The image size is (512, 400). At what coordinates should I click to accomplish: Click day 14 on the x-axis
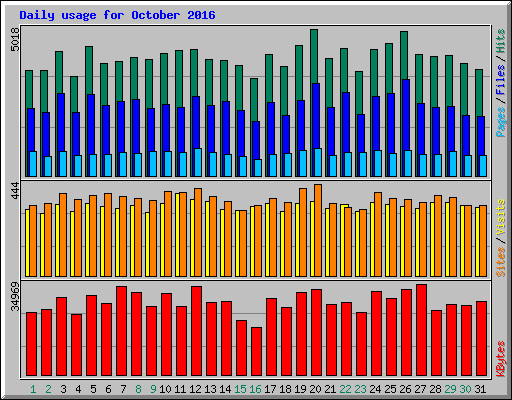225,389
